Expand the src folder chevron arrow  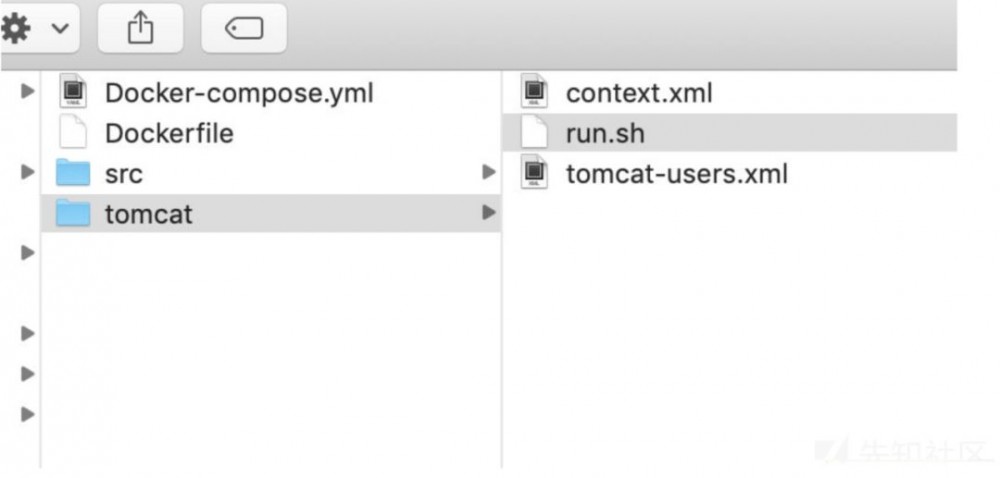tap(488, 172)
